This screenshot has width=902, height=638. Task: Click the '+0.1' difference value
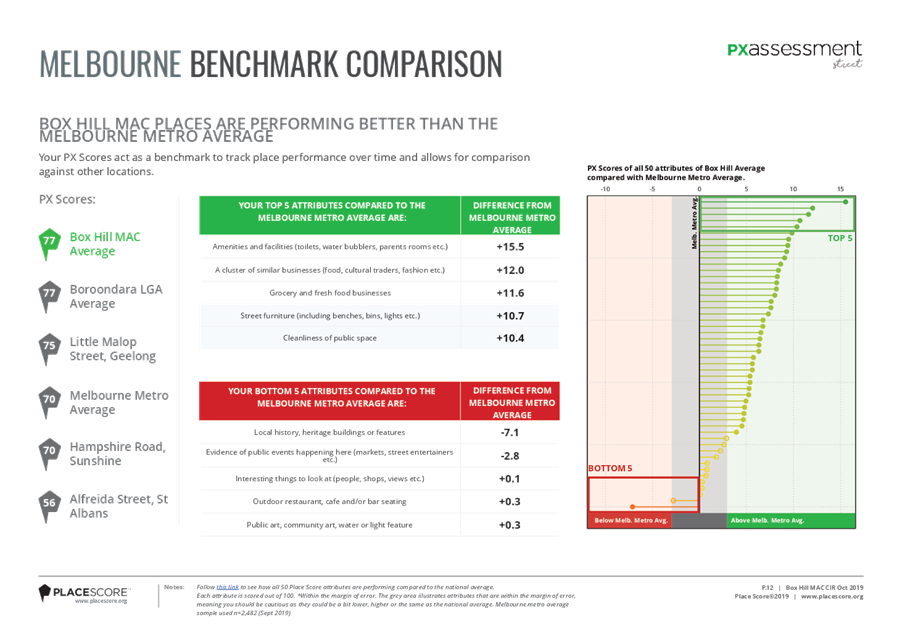point(510,479)
